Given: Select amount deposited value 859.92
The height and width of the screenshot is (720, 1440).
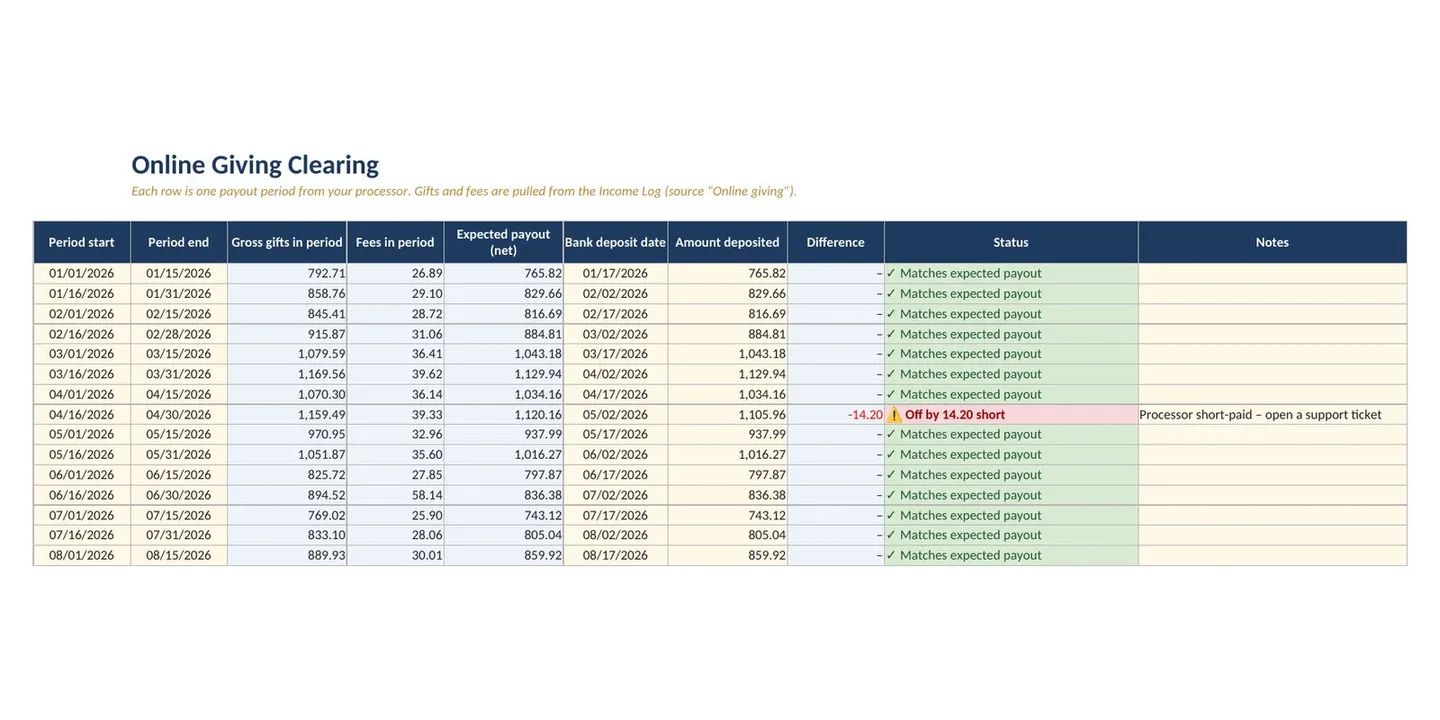Looking at the screenshot, I should pos(728,555).
